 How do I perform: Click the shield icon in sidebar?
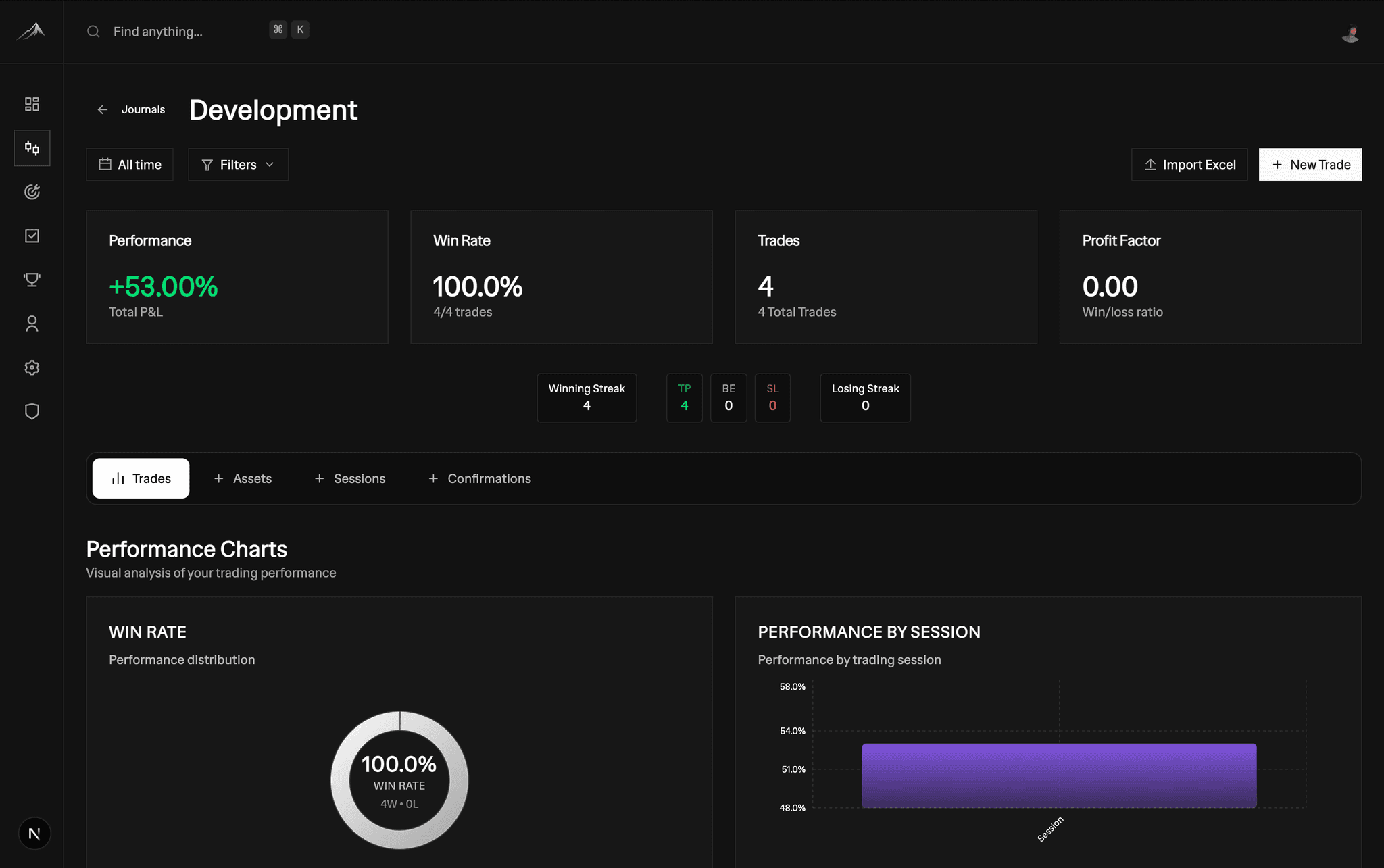(x=32, y=411)
